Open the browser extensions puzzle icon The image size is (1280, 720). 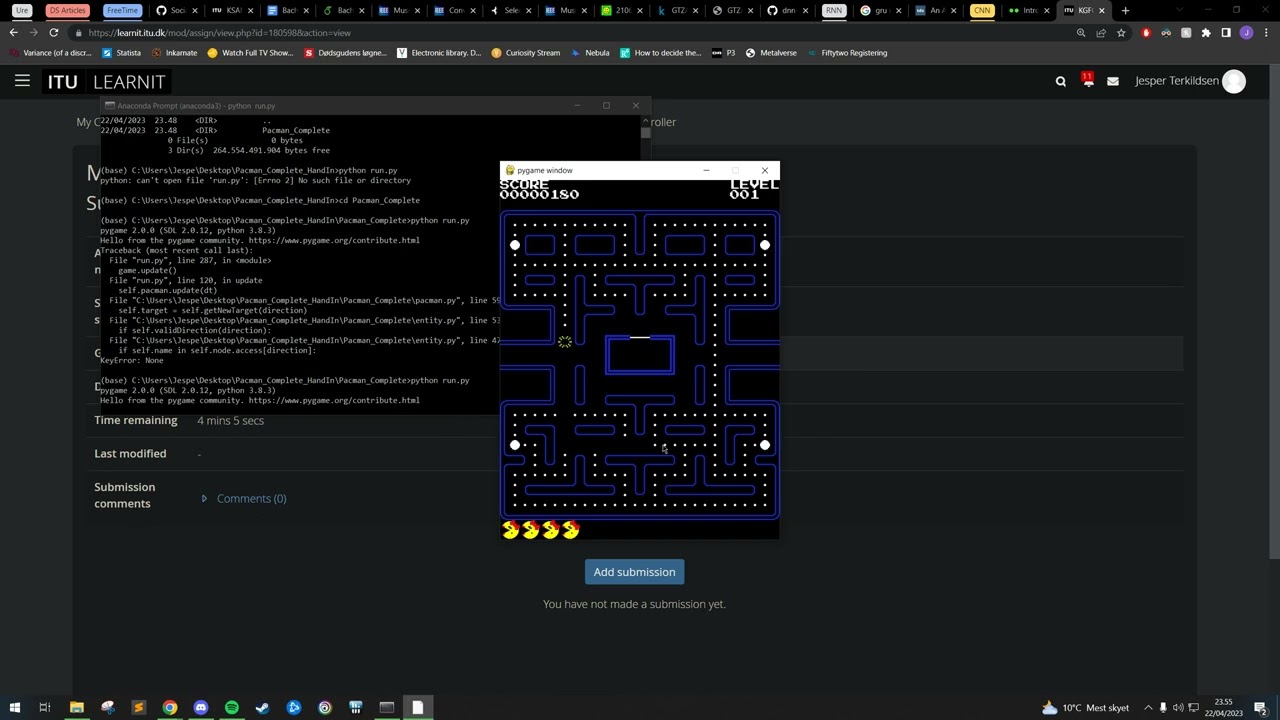pyautogui.click(x=1206, y=33)
